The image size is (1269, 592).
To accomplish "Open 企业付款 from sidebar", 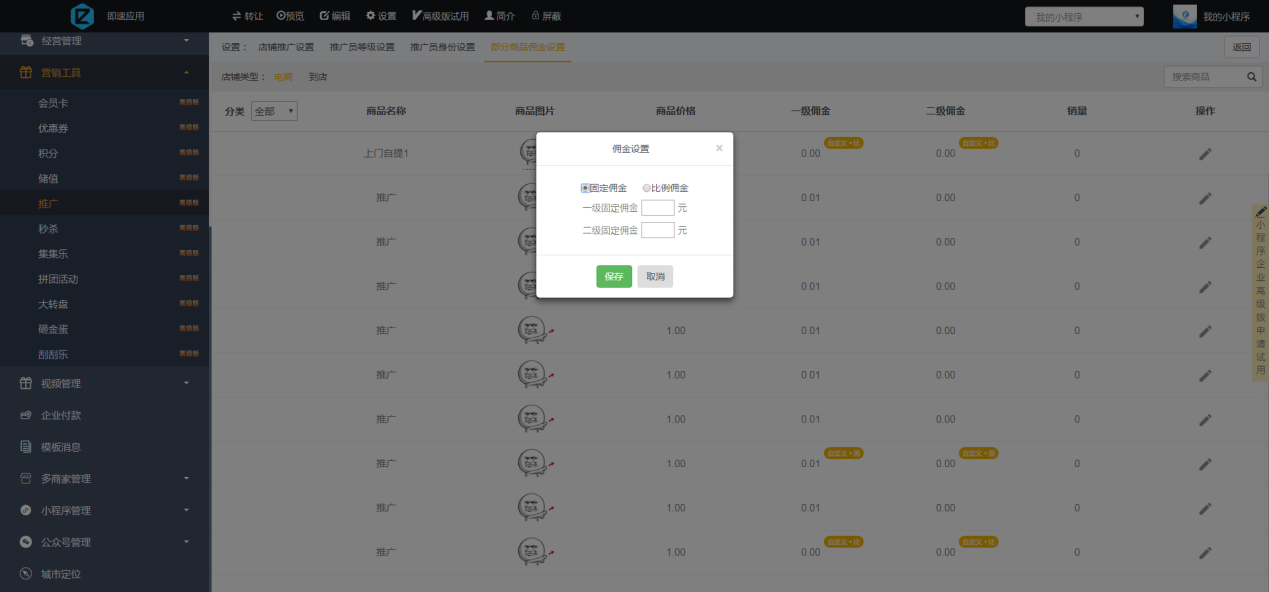I will (61, 415).
